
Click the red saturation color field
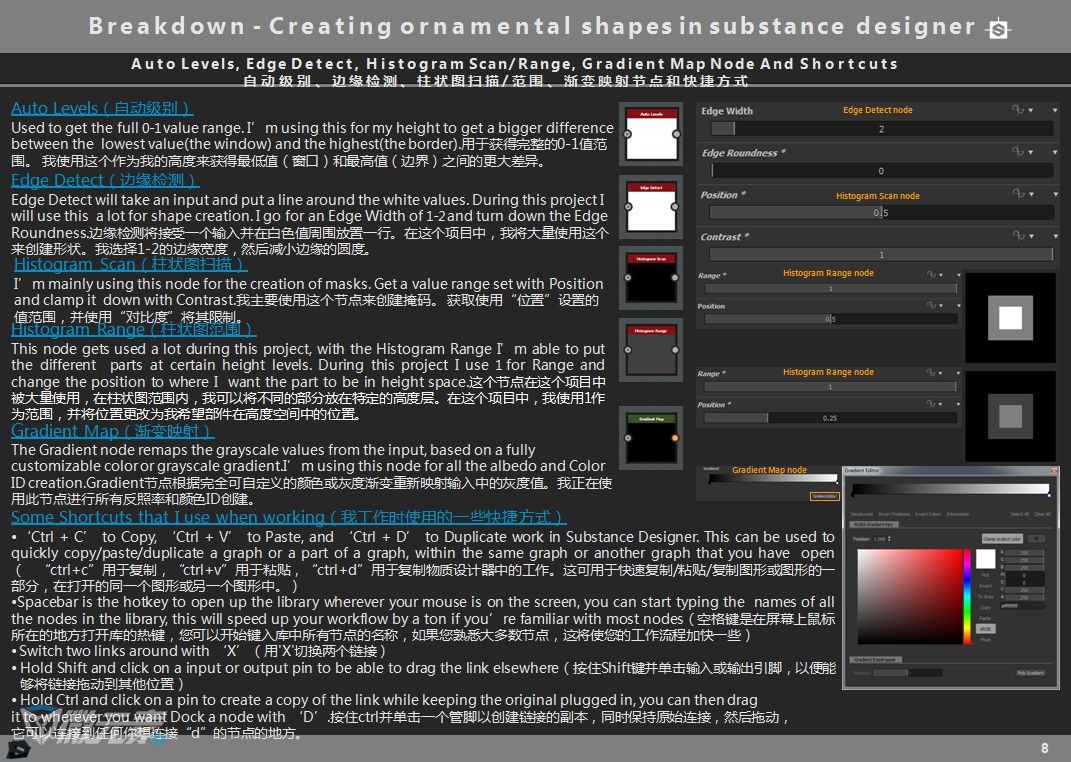click(x=910, y=597)
